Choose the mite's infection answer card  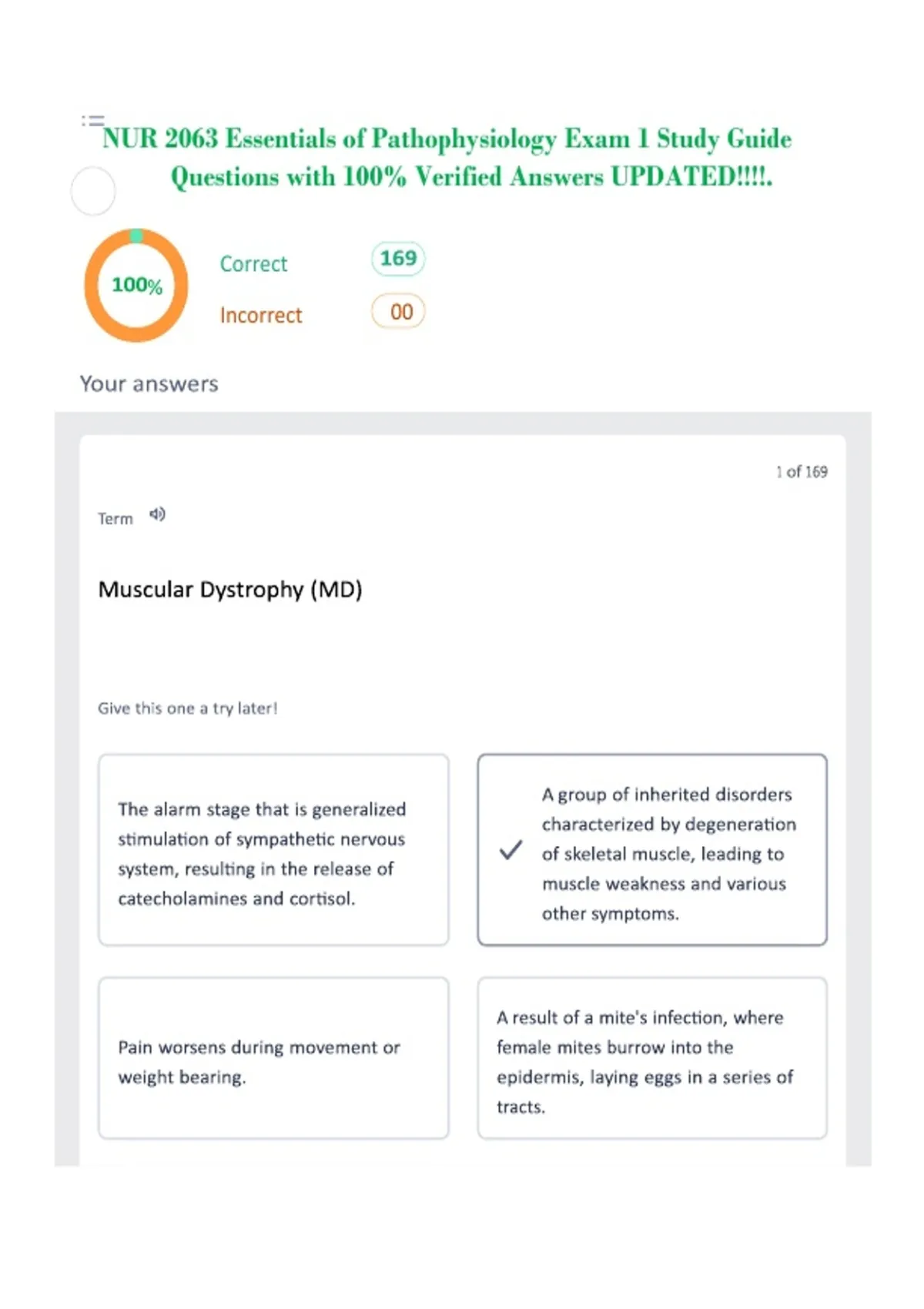(x=652, y=1059)
